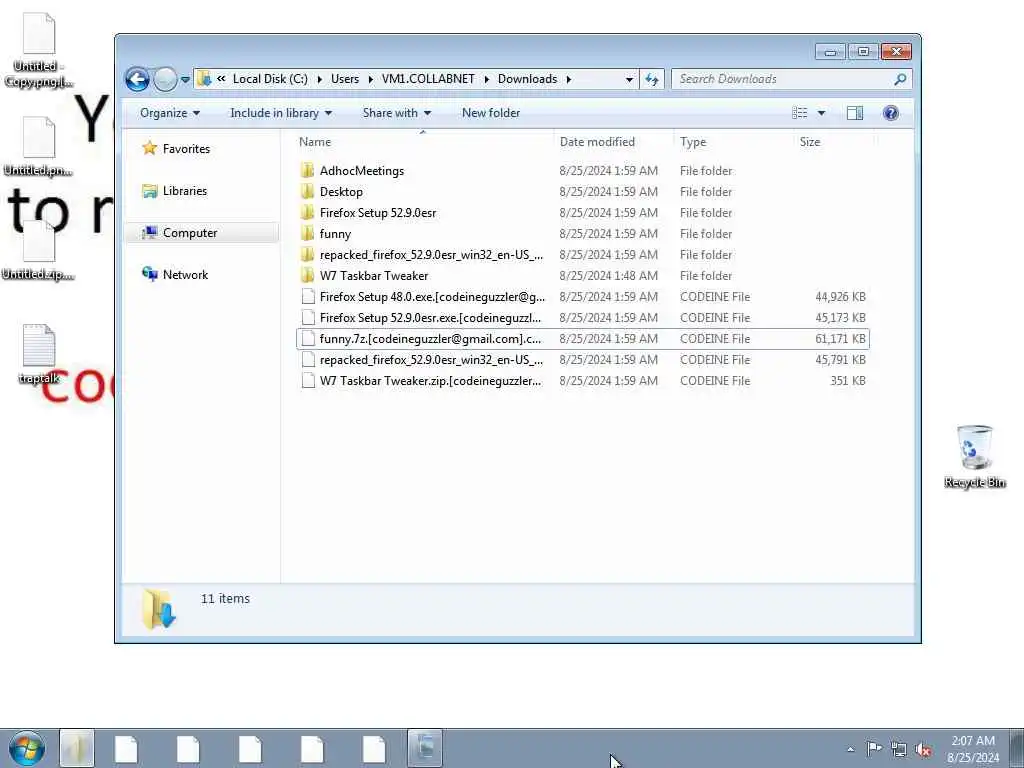Select the funny folder icon
This screenshot has width=1024, height=768.
[x=308, y=233]
